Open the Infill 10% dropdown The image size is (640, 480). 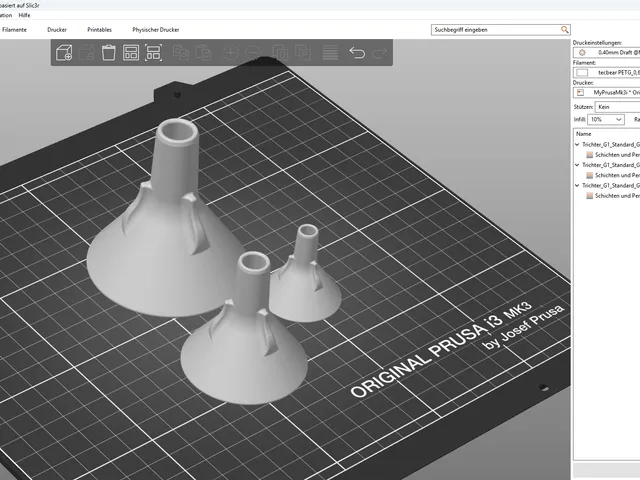(606, 120)
